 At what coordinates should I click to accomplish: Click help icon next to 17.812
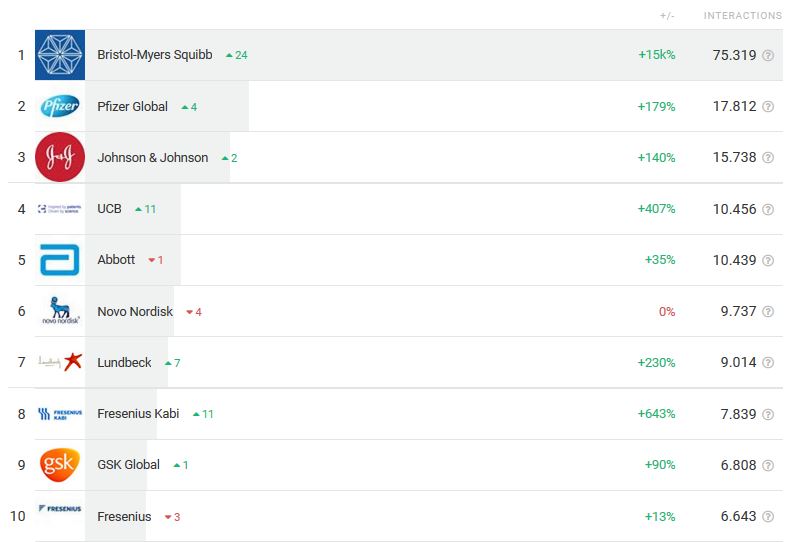tap(768, 107)
